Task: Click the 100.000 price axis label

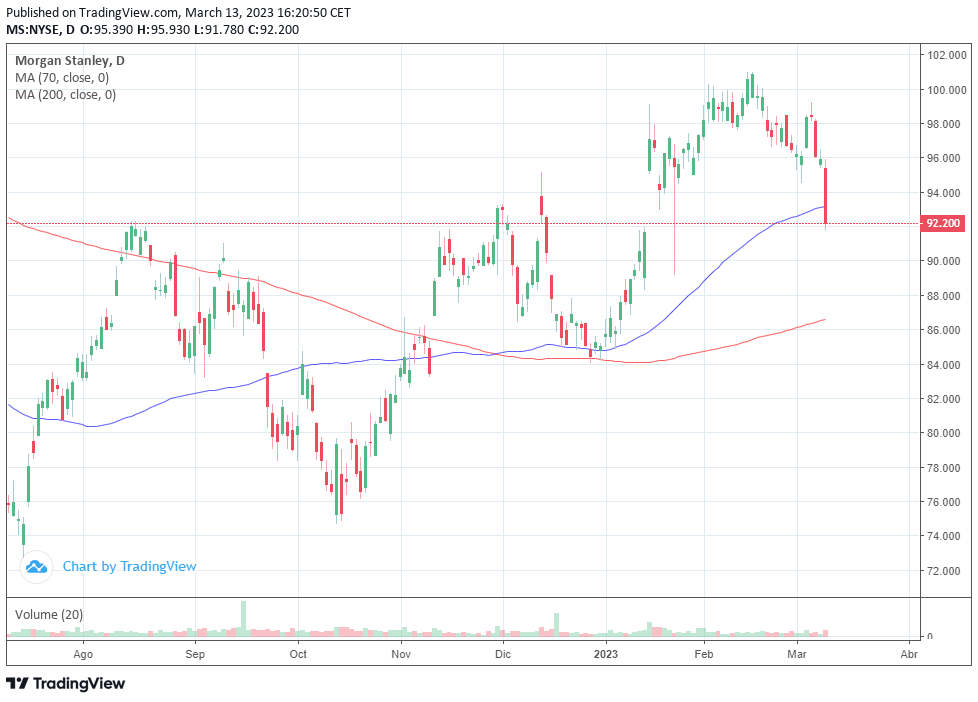Action: click(x=947, y=90)
